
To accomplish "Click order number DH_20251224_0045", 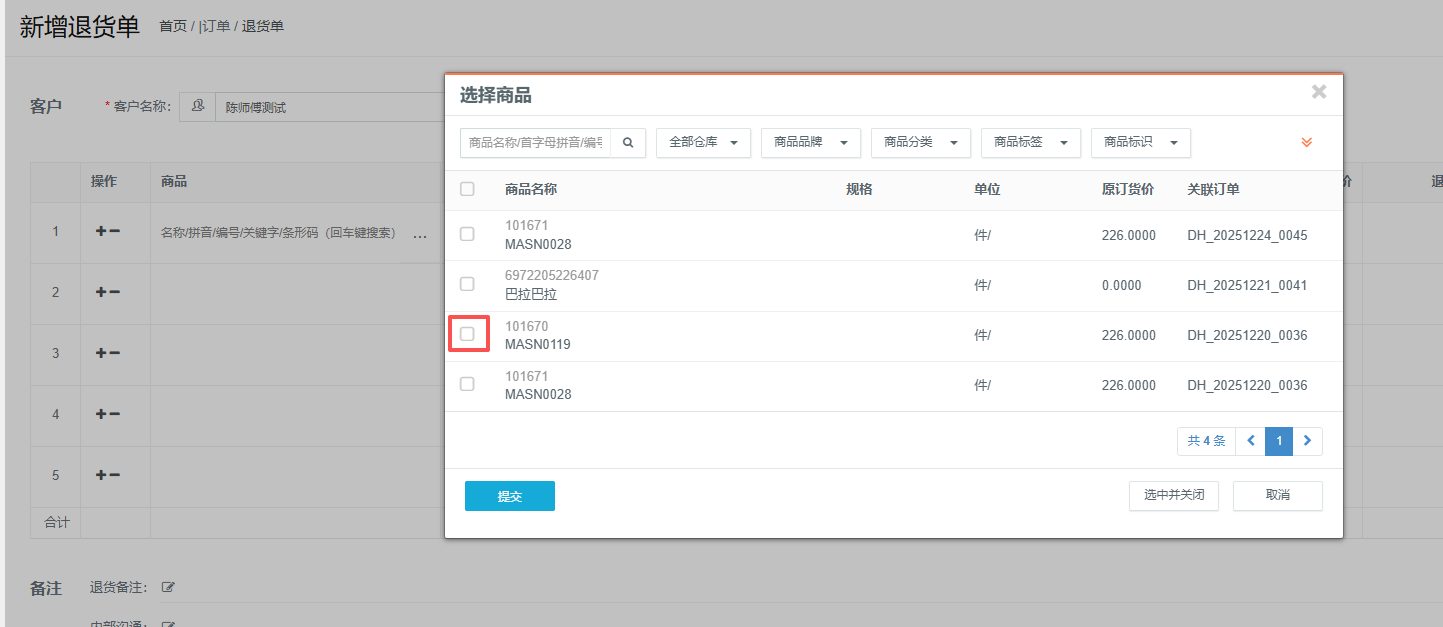I will tap(1247, 236).
